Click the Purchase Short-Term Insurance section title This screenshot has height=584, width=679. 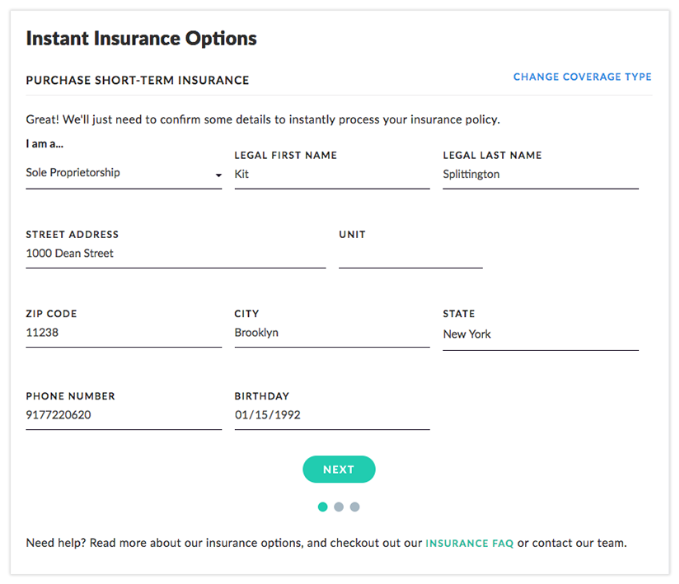click(x=137, y=80)
